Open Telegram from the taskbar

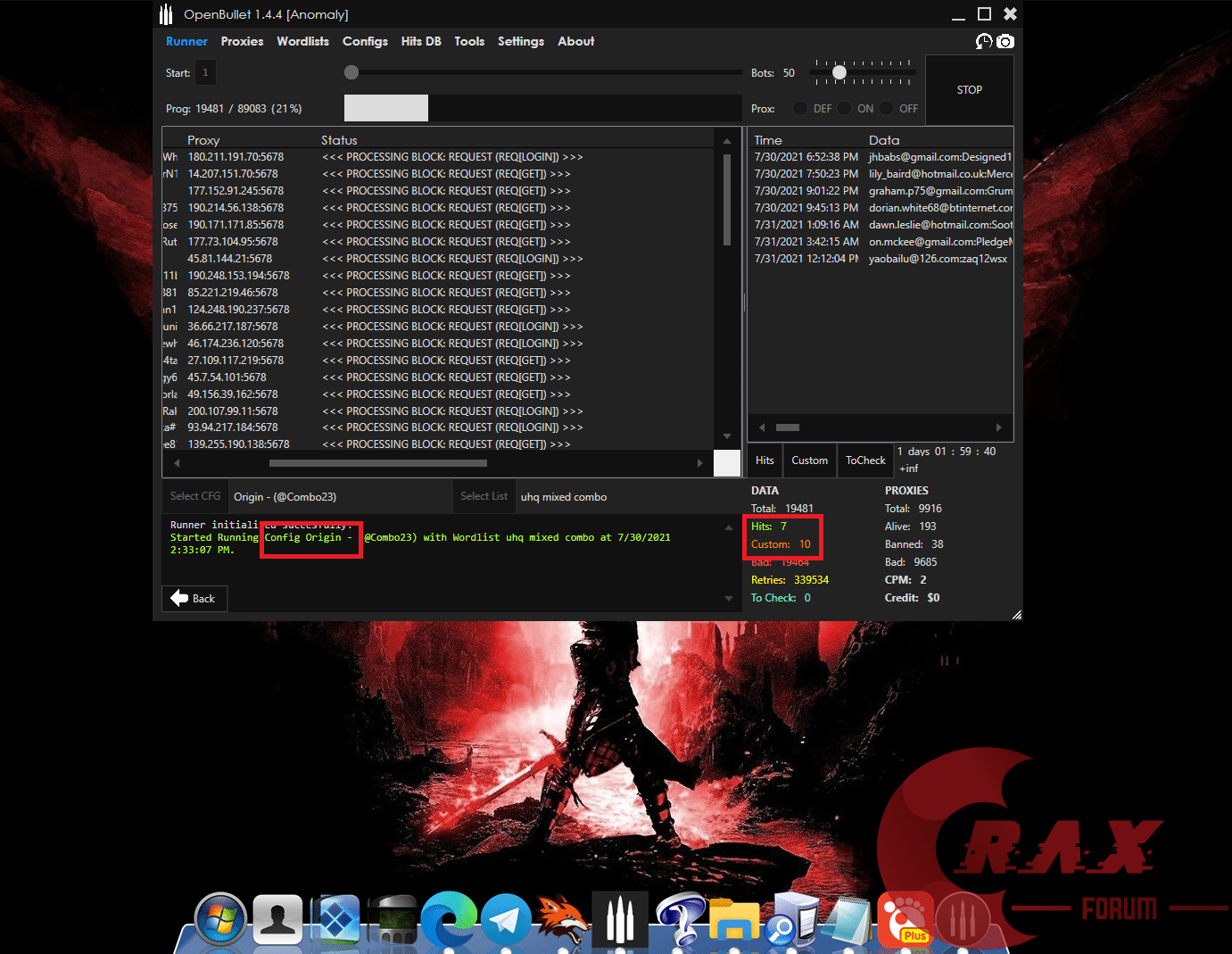(x=506, y=919)
